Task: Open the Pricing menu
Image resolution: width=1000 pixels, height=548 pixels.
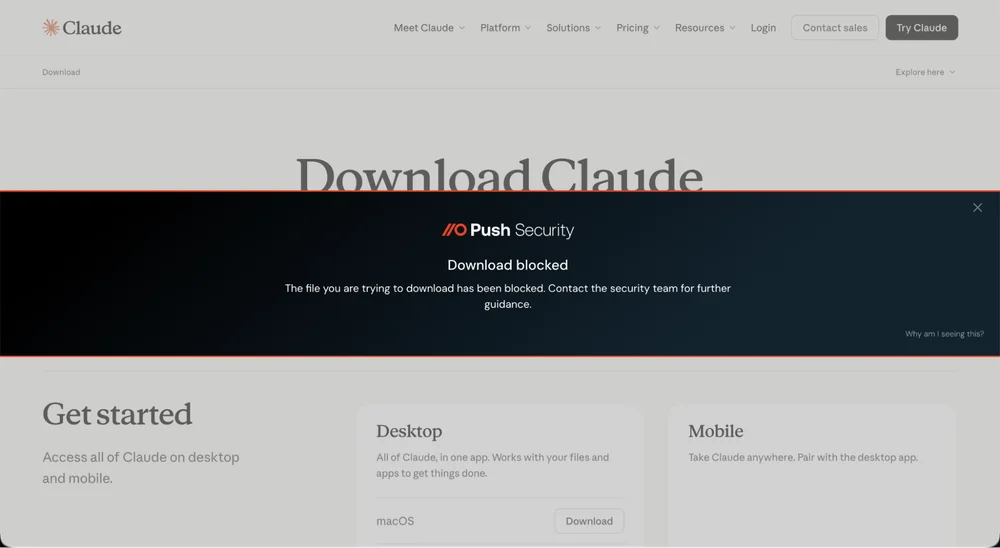Action: coord(638,28)
